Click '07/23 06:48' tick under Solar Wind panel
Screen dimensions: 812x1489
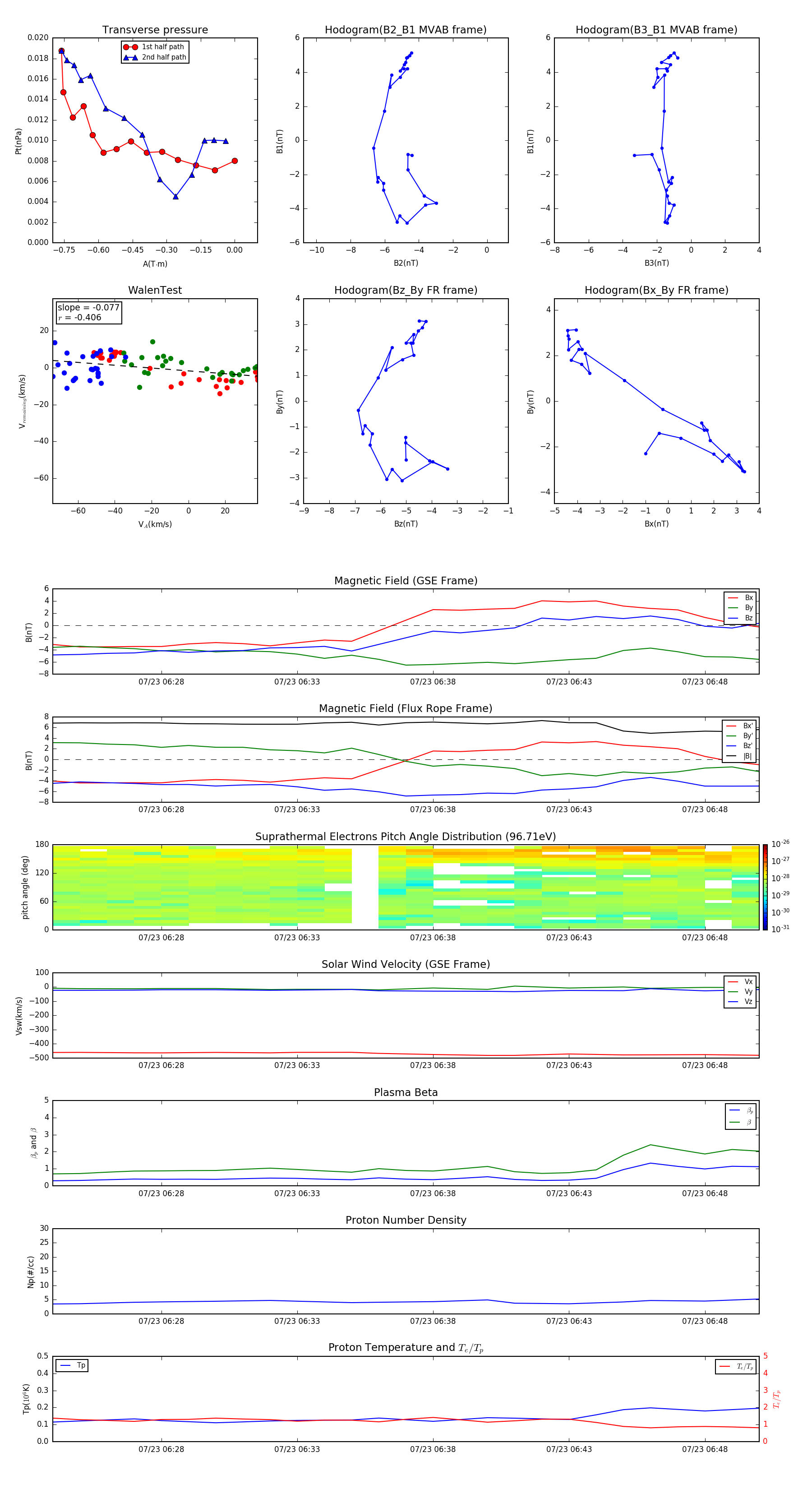(x=705, y=1065)
